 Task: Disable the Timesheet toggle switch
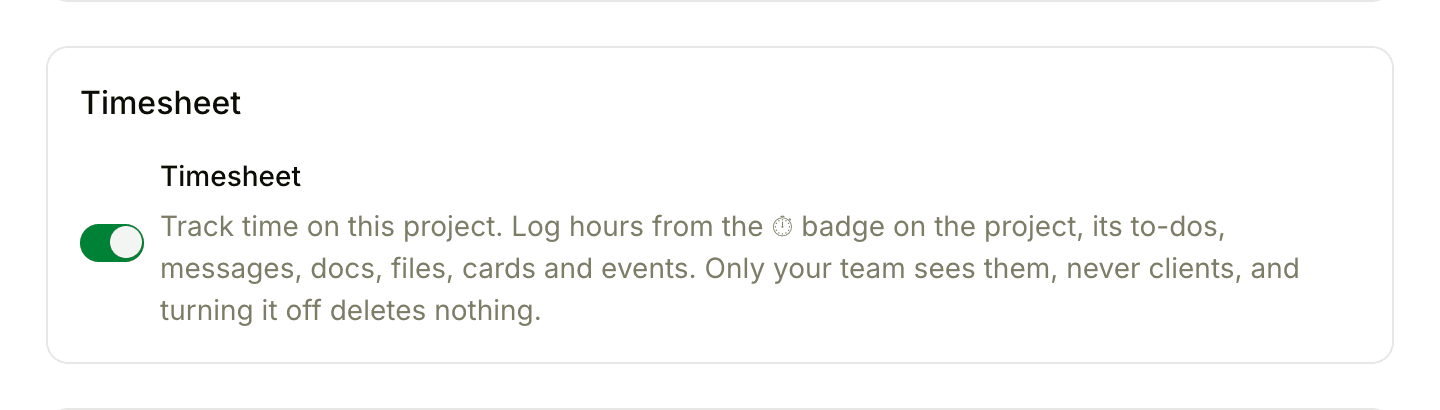112,243
